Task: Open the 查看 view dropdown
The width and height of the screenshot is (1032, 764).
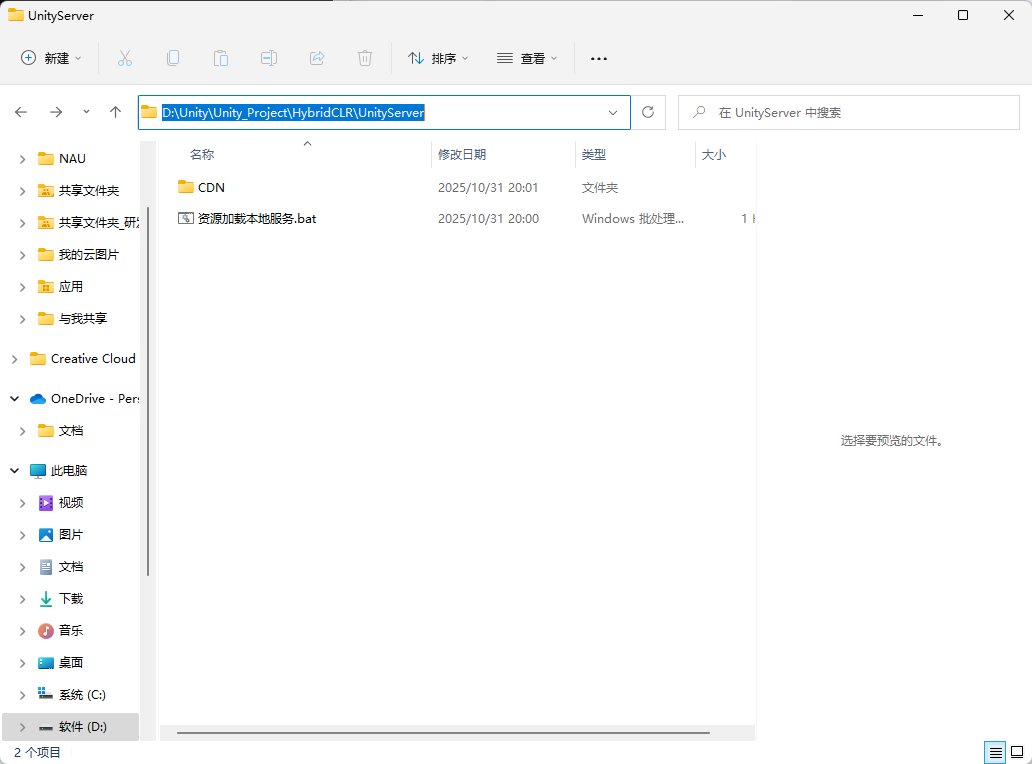Action: coord(527,58)
